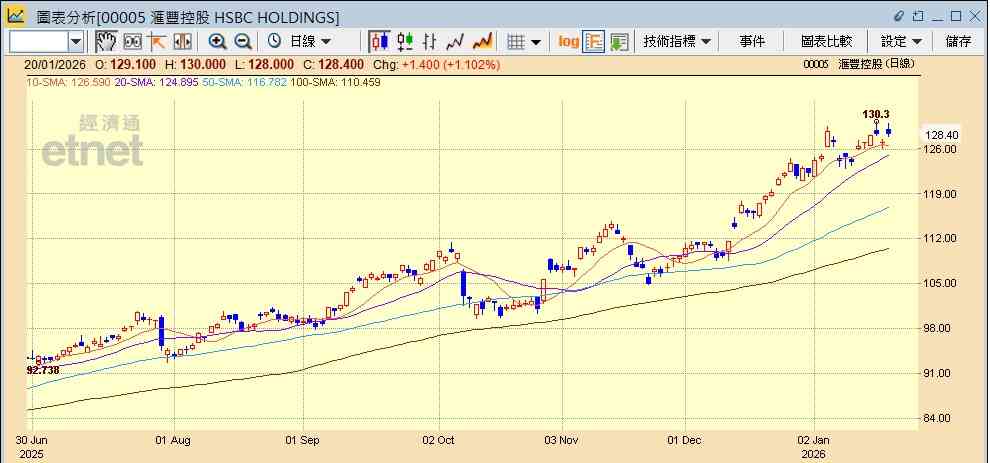The image size is (990, 463).
Task: Click the 20/01/2026 date readout
Action: 55,64
